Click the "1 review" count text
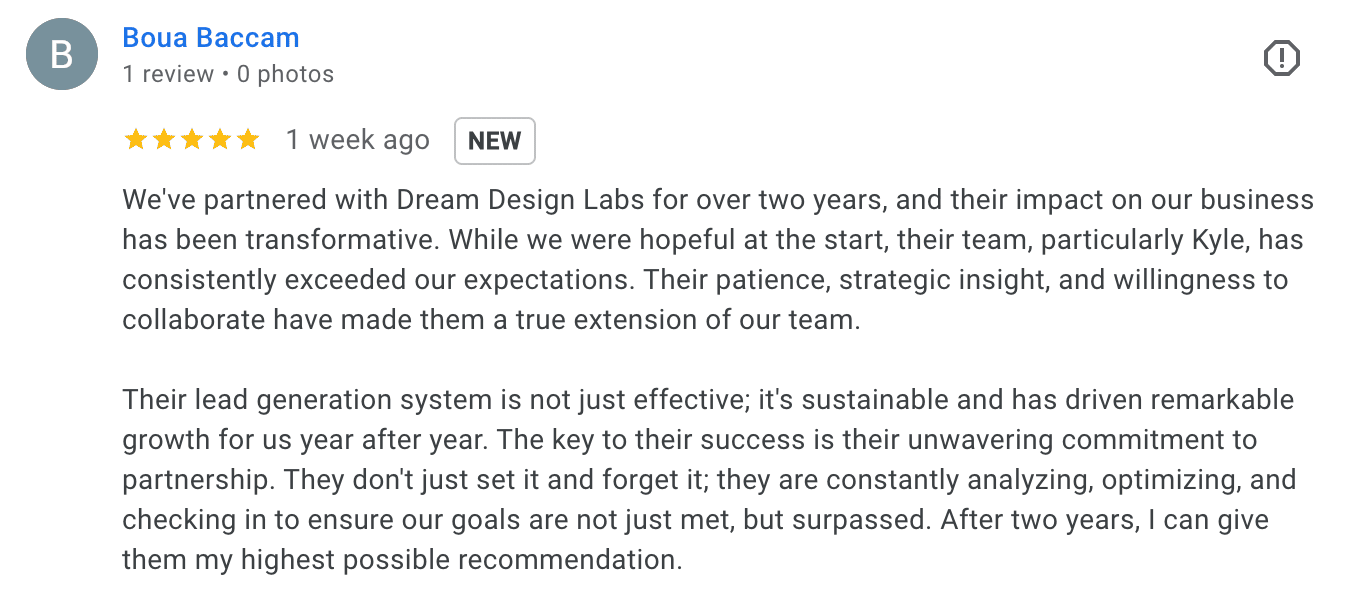The height and width of the screenshot is (606, 1348). tap(168, 74)
